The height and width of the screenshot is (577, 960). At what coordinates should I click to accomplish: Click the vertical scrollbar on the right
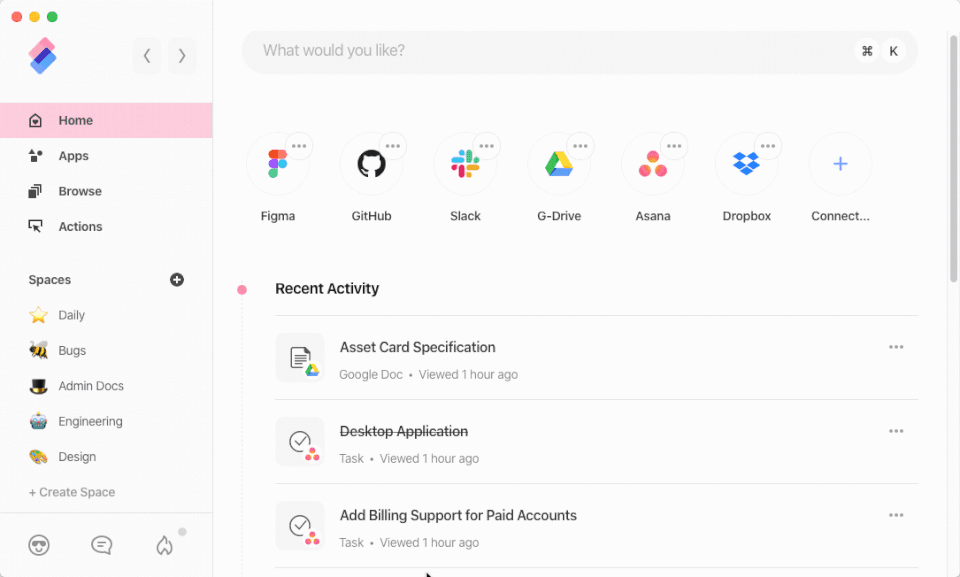tap(953, 159)
